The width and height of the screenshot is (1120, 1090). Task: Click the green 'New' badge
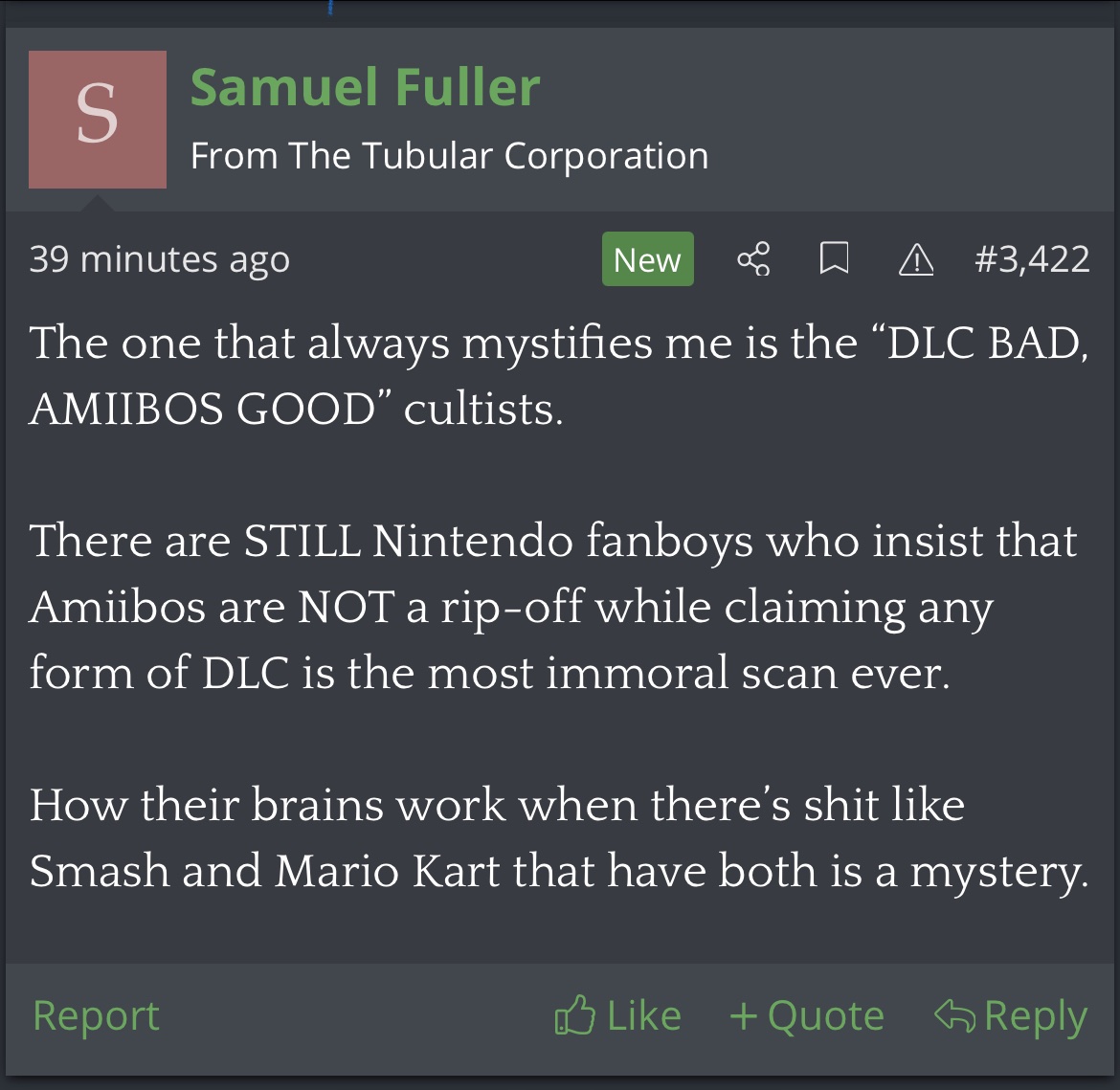coord(647,259)
